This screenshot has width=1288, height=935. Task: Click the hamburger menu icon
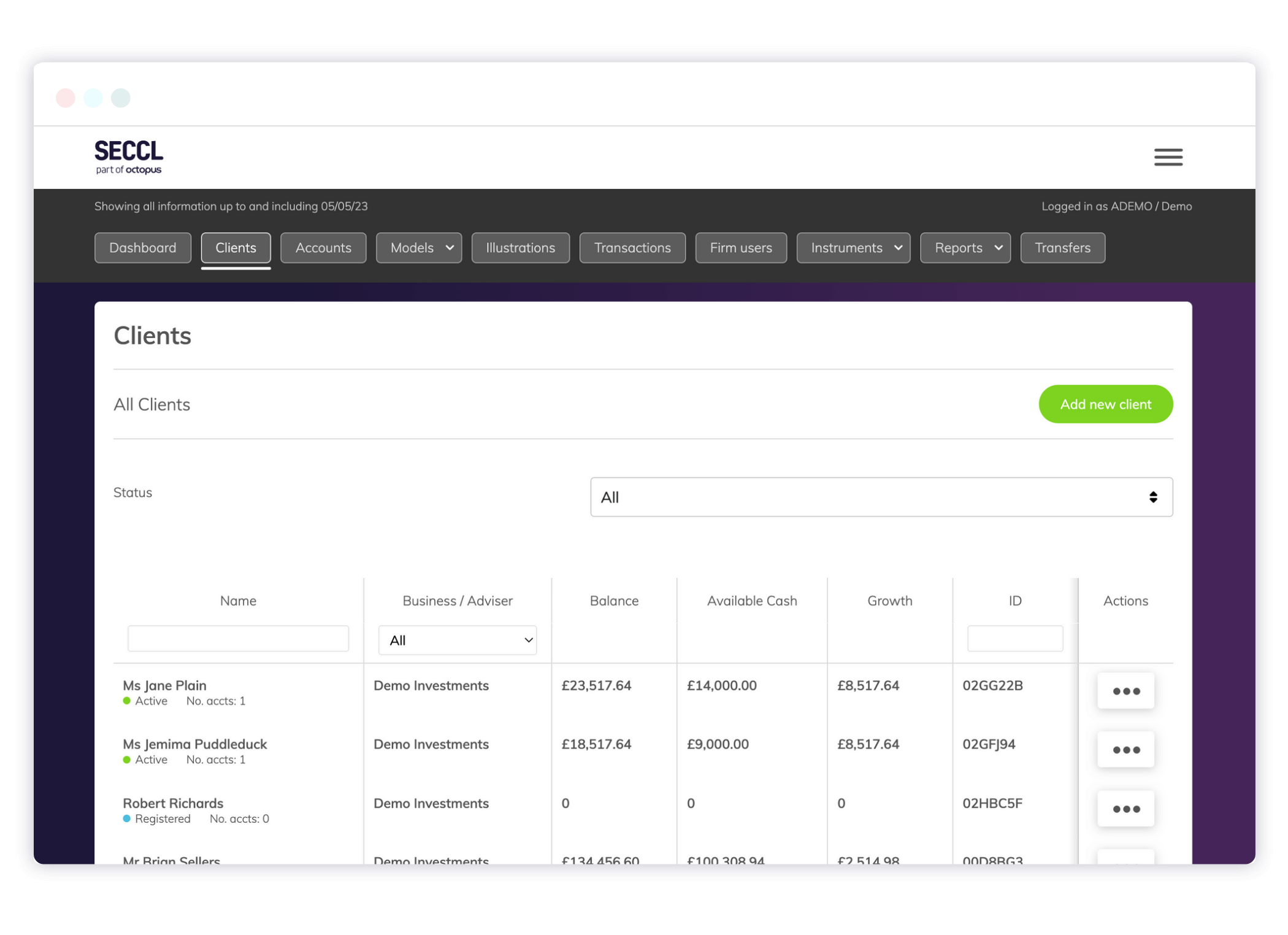coord(1169,157)
